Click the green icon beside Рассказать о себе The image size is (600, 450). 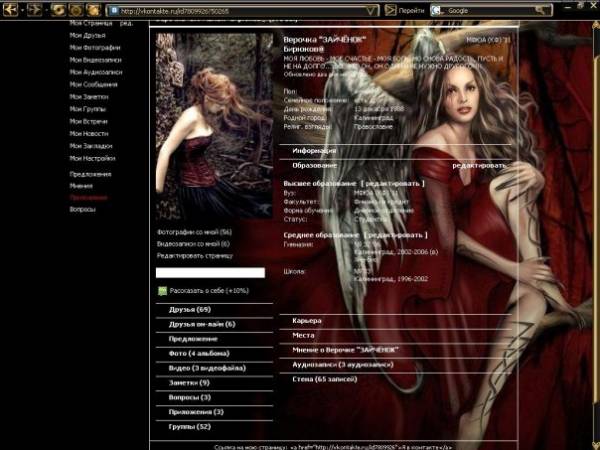click(x=162, y=291)
